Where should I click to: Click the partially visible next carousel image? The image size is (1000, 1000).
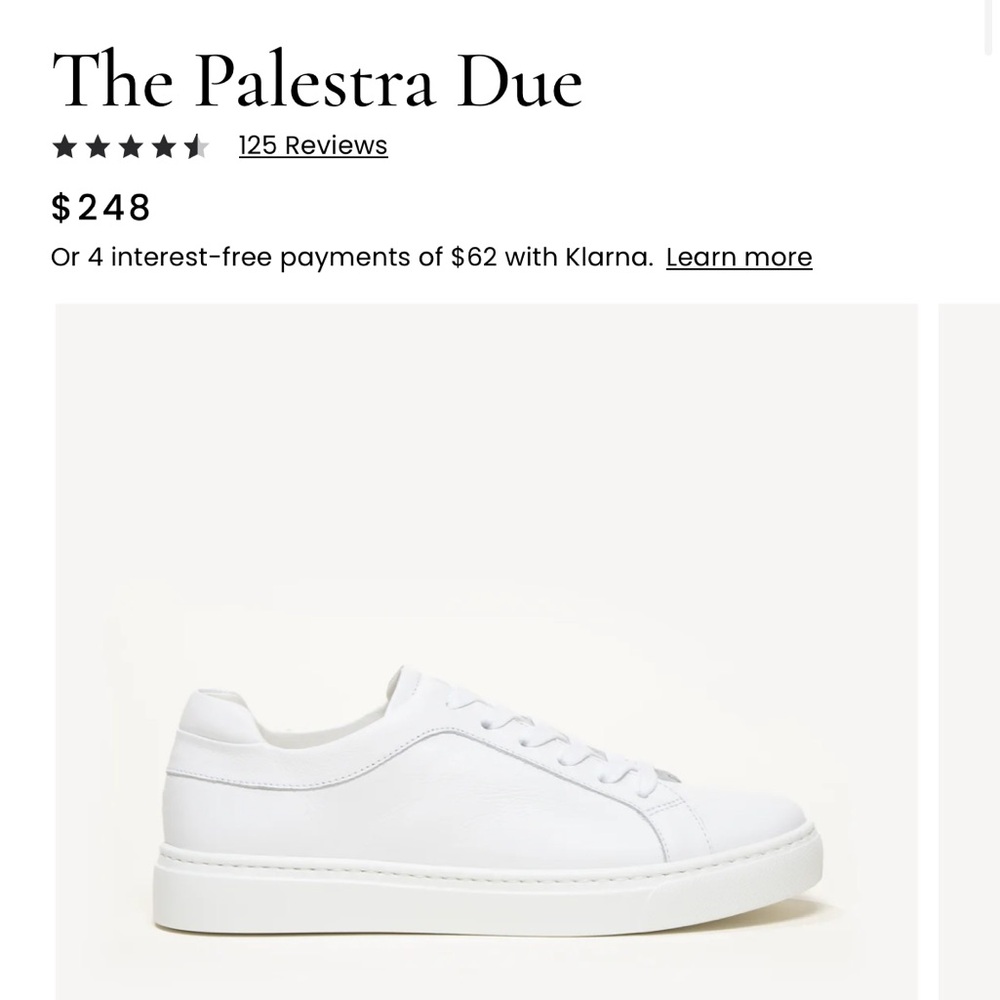pos(970,650)
